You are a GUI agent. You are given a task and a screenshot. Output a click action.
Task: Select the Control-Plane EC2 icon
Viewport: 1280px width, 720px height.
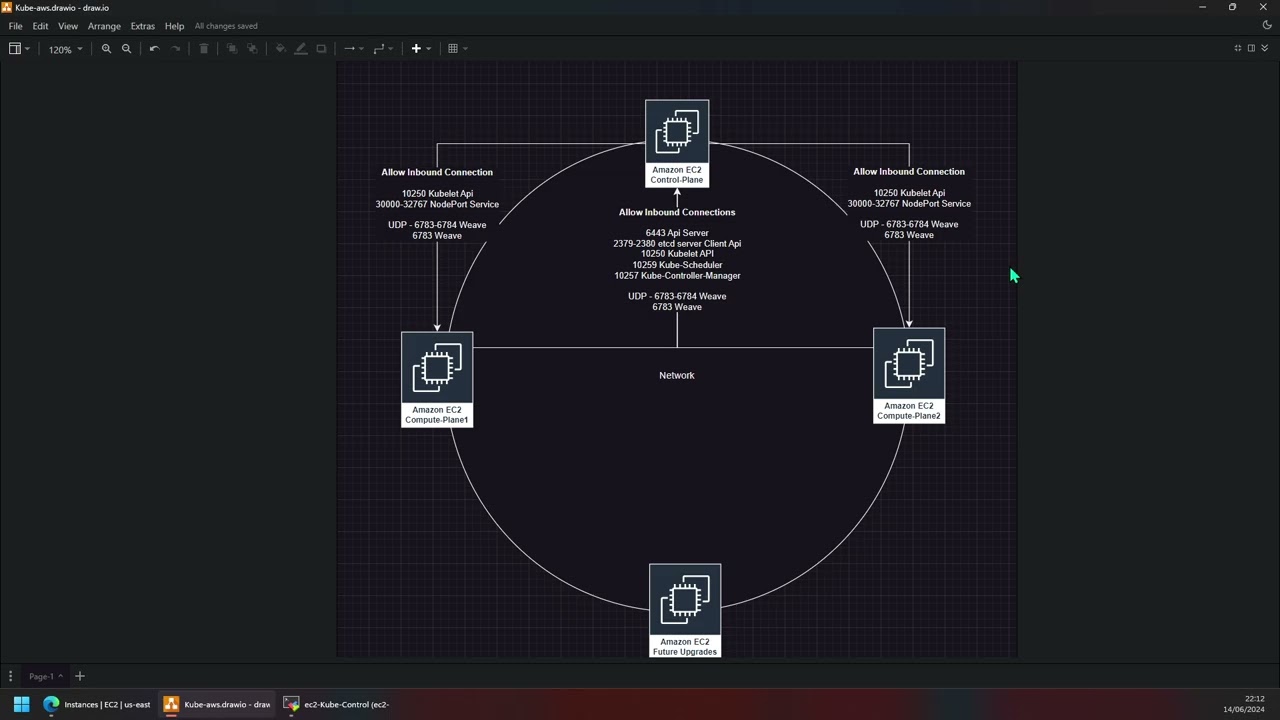coord(677,143)
